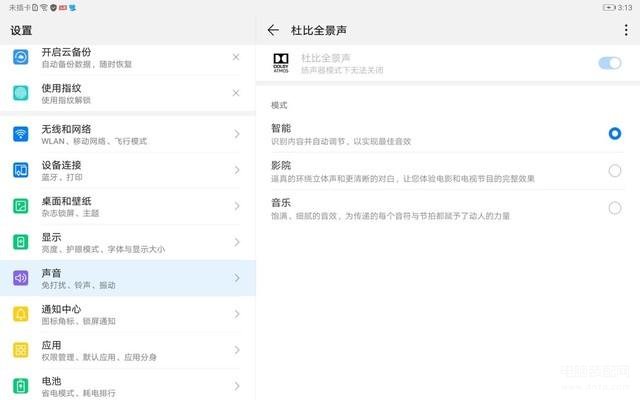Click the 通知中心 bell icon
The width and height of the screenshot is (640, 400).
point(21,314)
